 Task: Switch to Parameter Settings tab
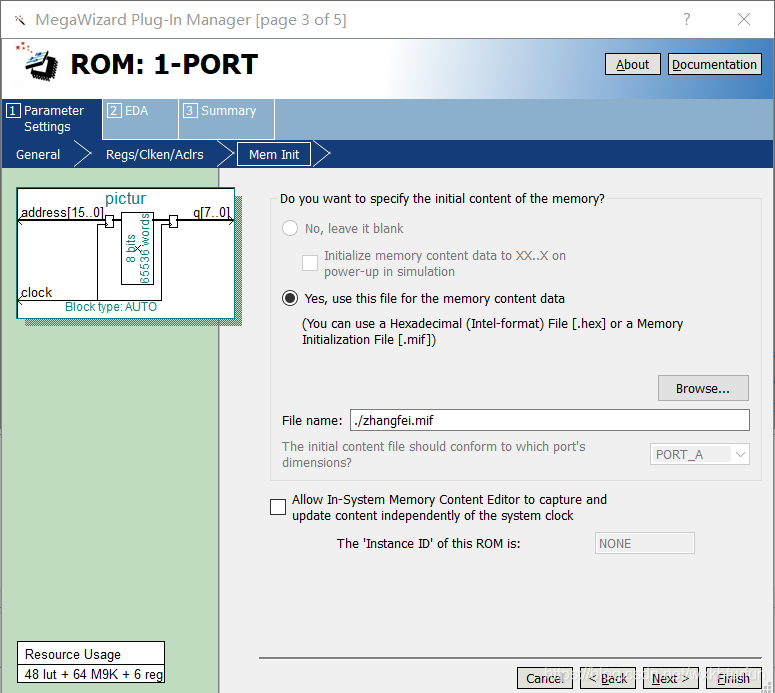coord(52,119)
